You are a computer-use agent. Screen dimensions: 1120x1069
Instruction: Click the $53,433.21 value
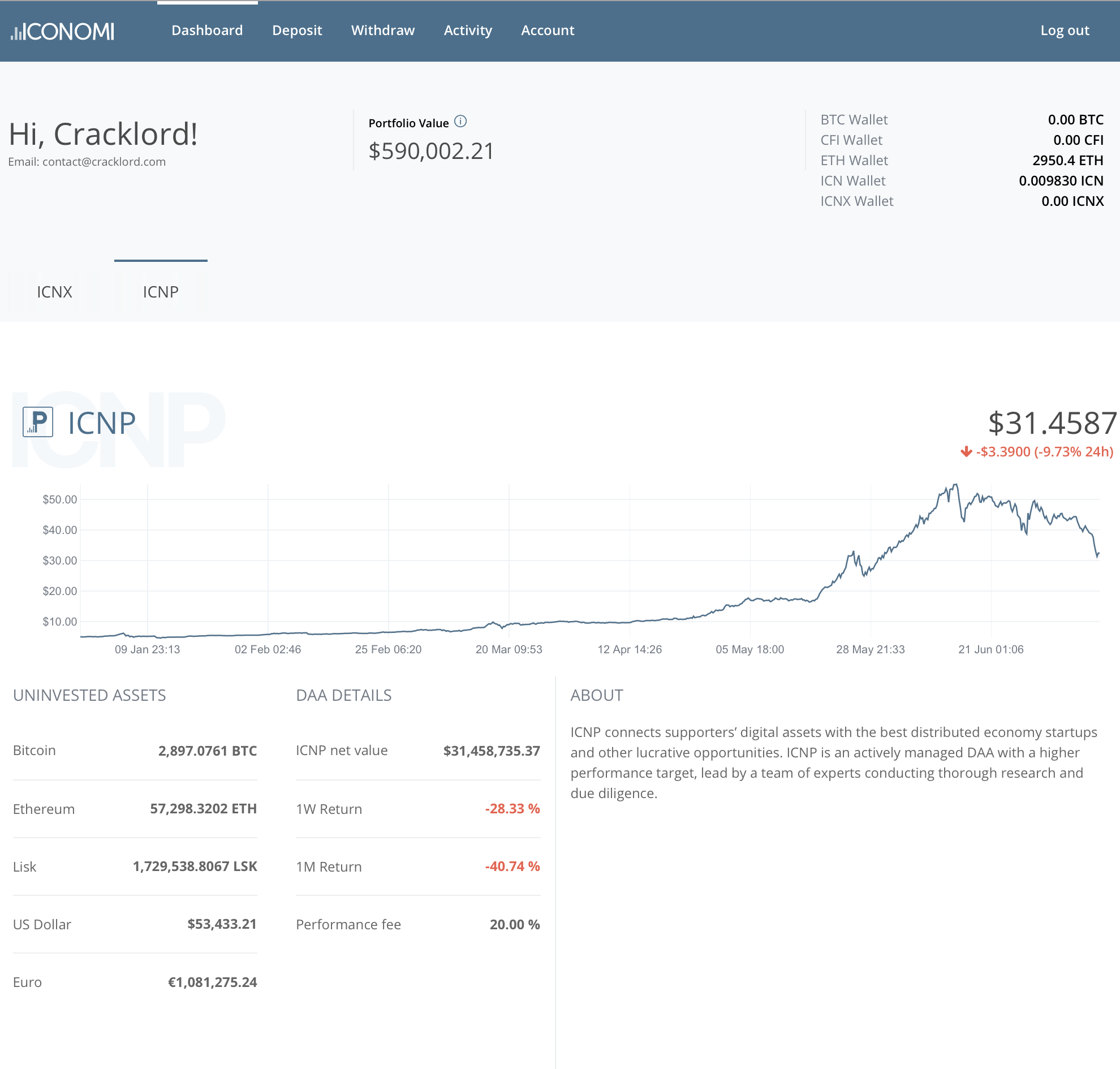tap(222, 924)
